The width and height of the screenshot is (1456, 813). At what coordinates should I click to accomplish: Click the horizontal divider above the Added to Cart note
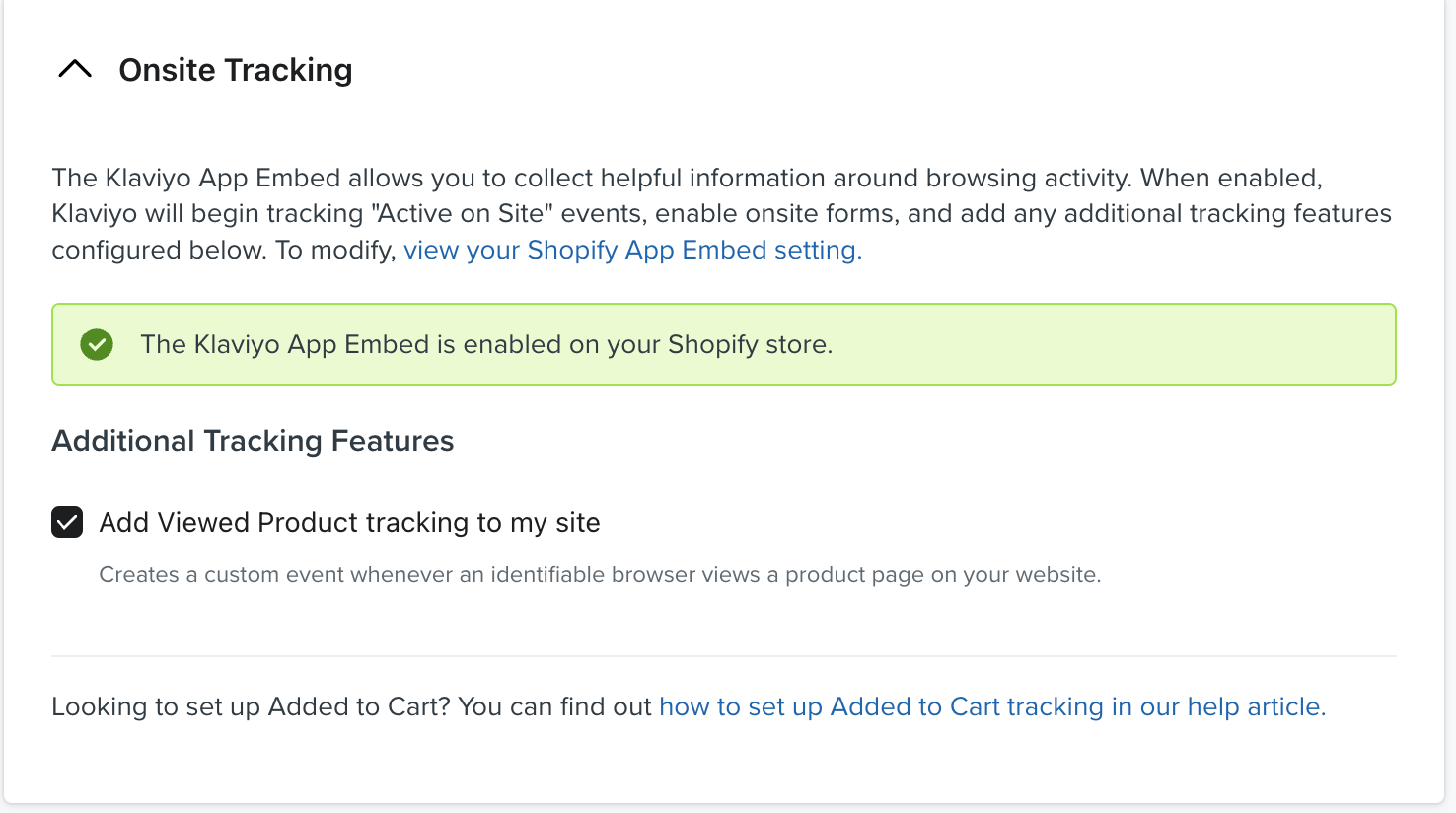[x=723, y=656]
